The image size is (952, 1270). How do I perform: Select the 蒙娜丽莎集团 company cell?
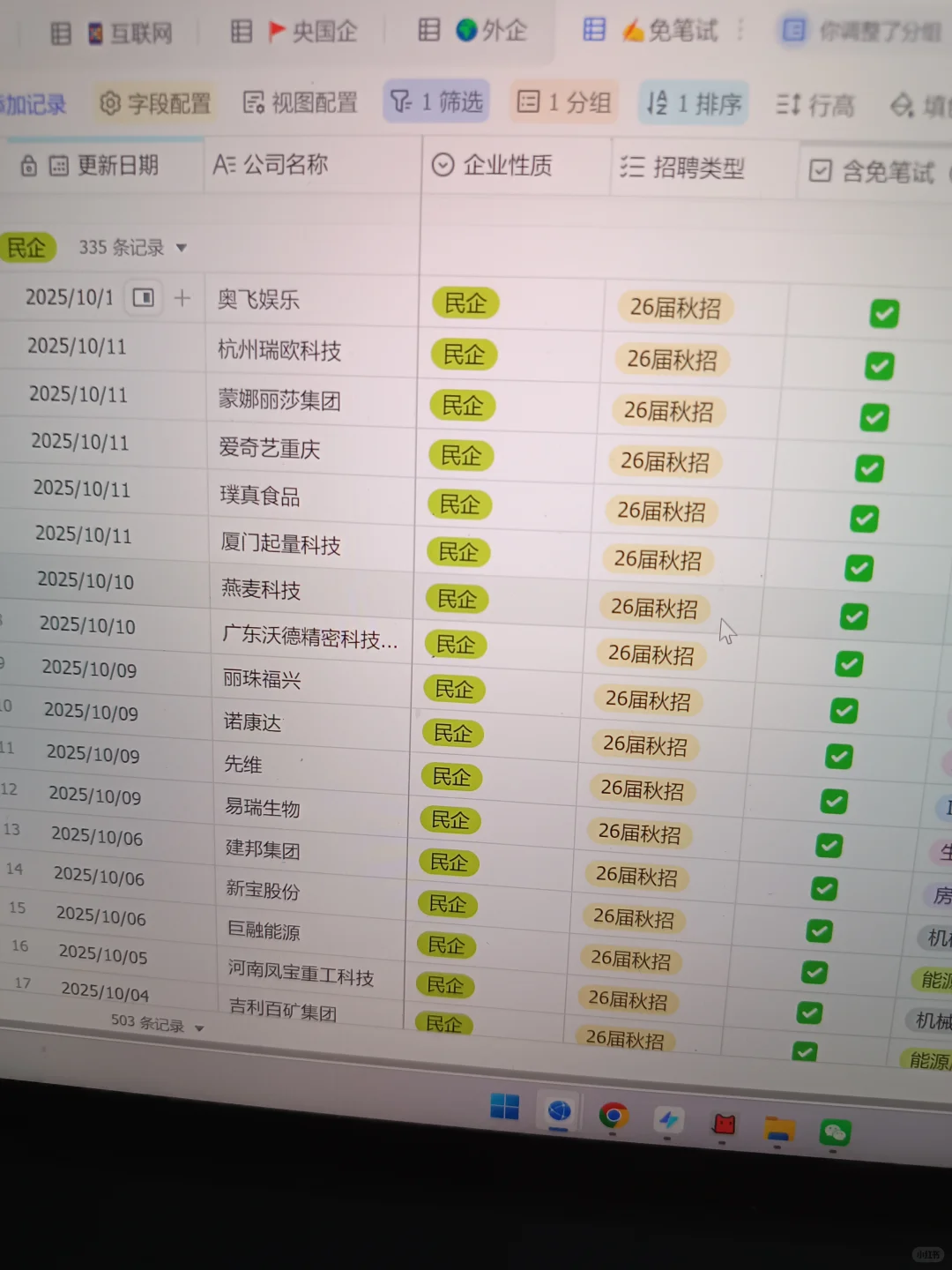tap(312, 400)
